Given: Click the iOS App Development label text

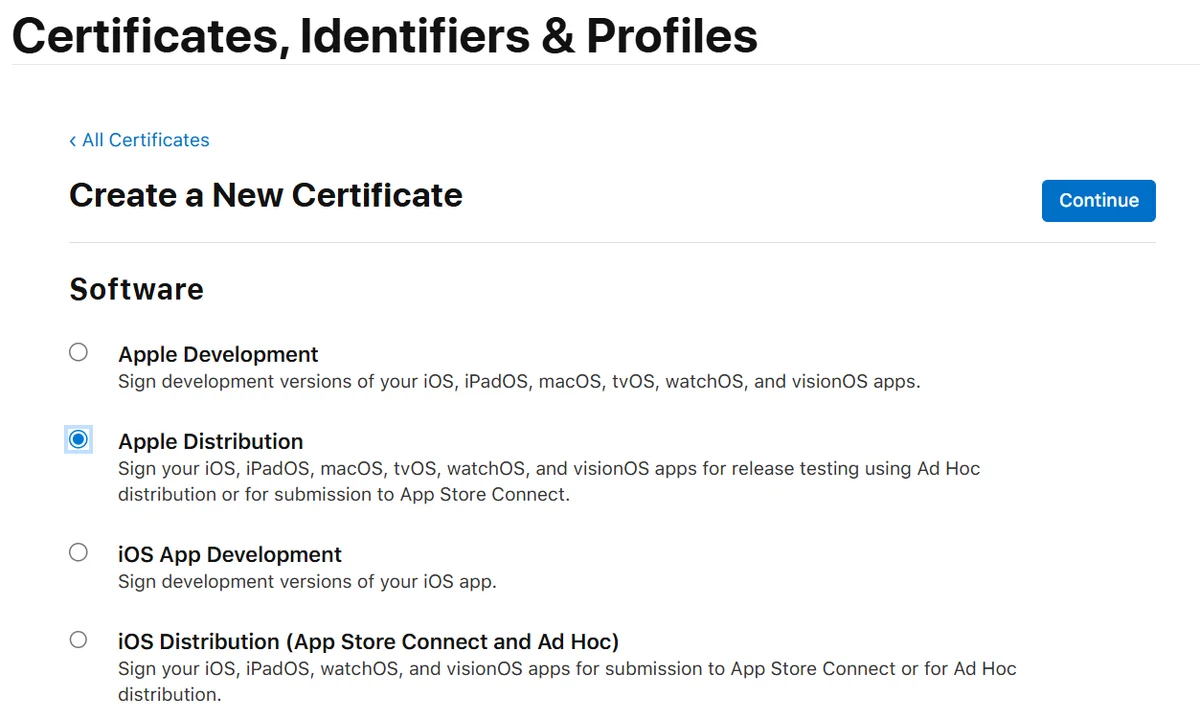Looking at the screenshot, I should [230, 554].
